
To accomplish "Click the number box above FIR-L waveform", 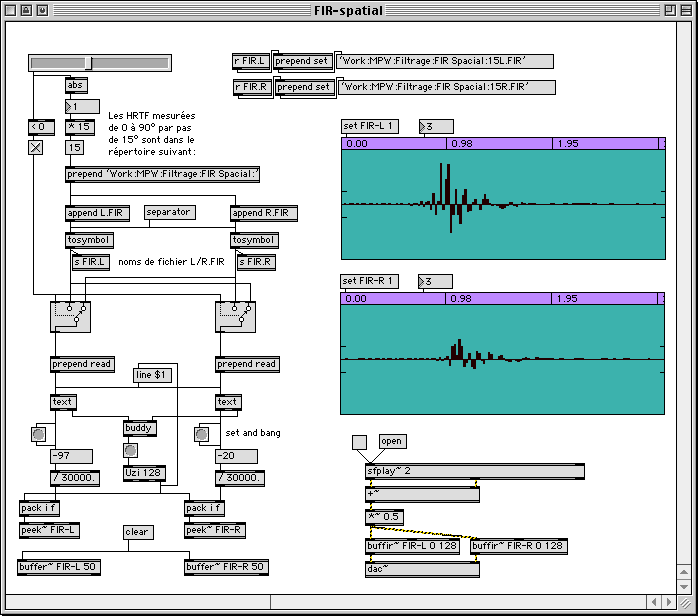I will pos(436,126).
